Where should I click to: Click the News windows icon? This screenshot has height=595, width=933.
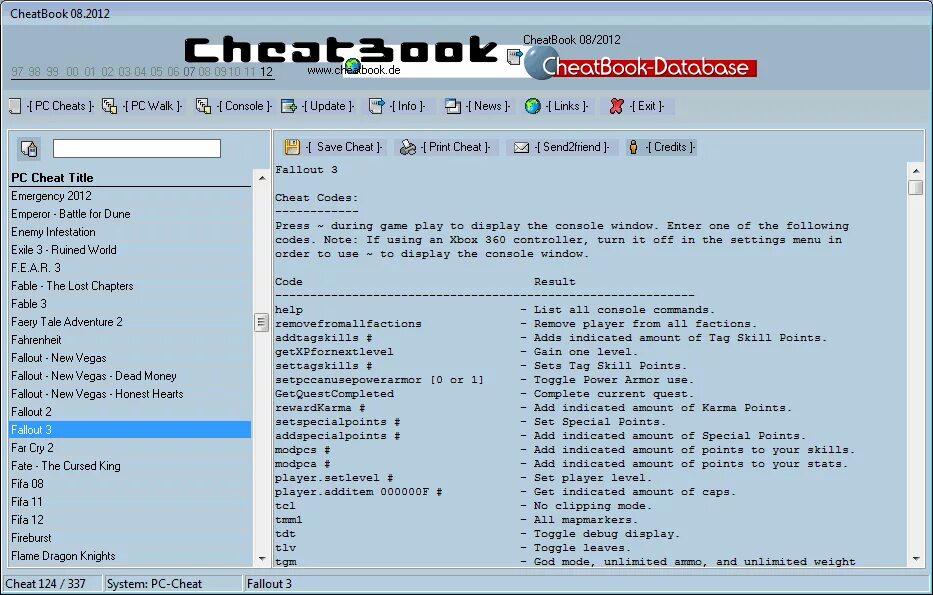(453, 106)
